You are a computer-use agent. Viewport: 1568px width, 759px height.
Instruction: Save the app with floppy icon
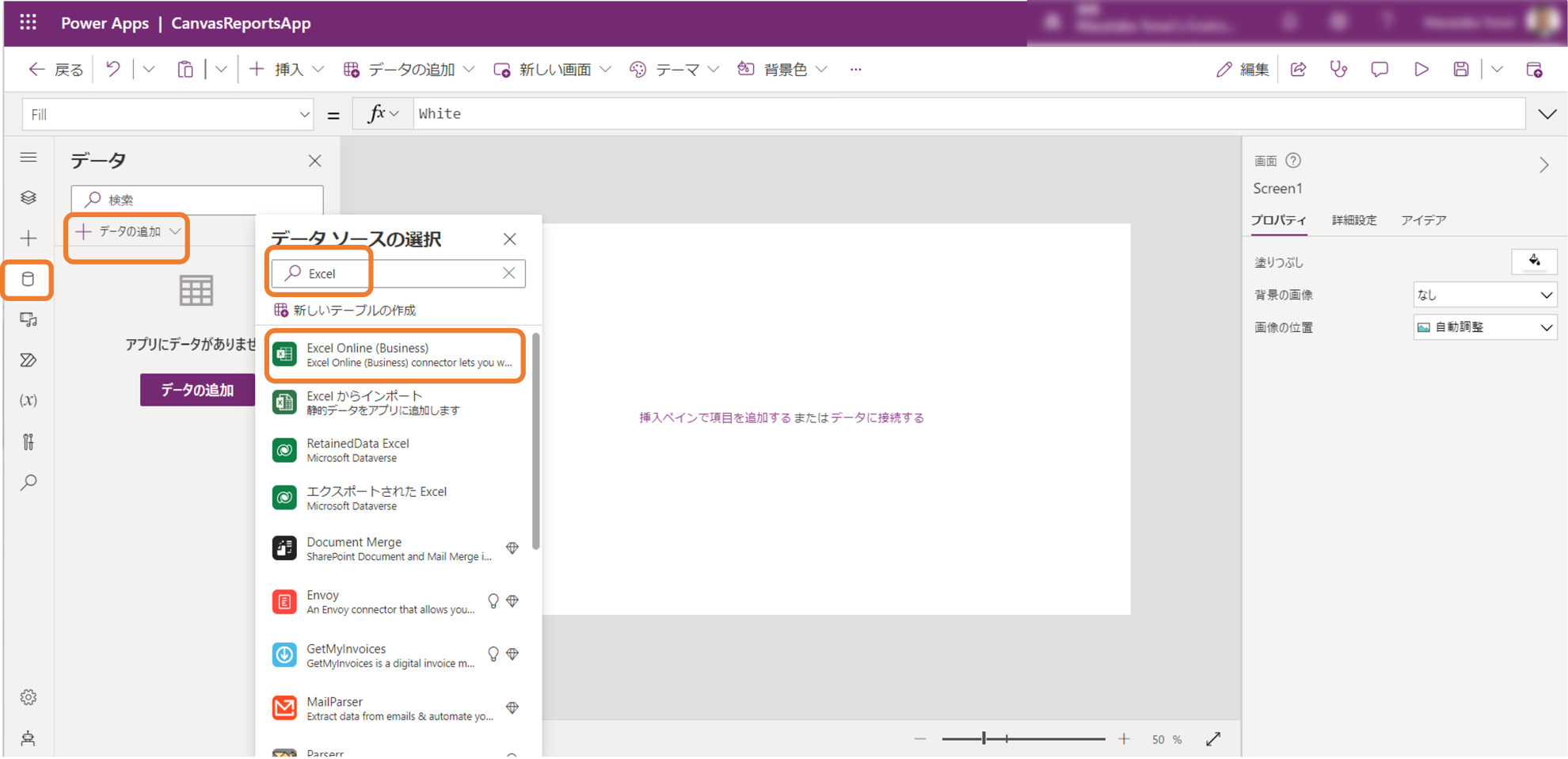(1461, 70)
